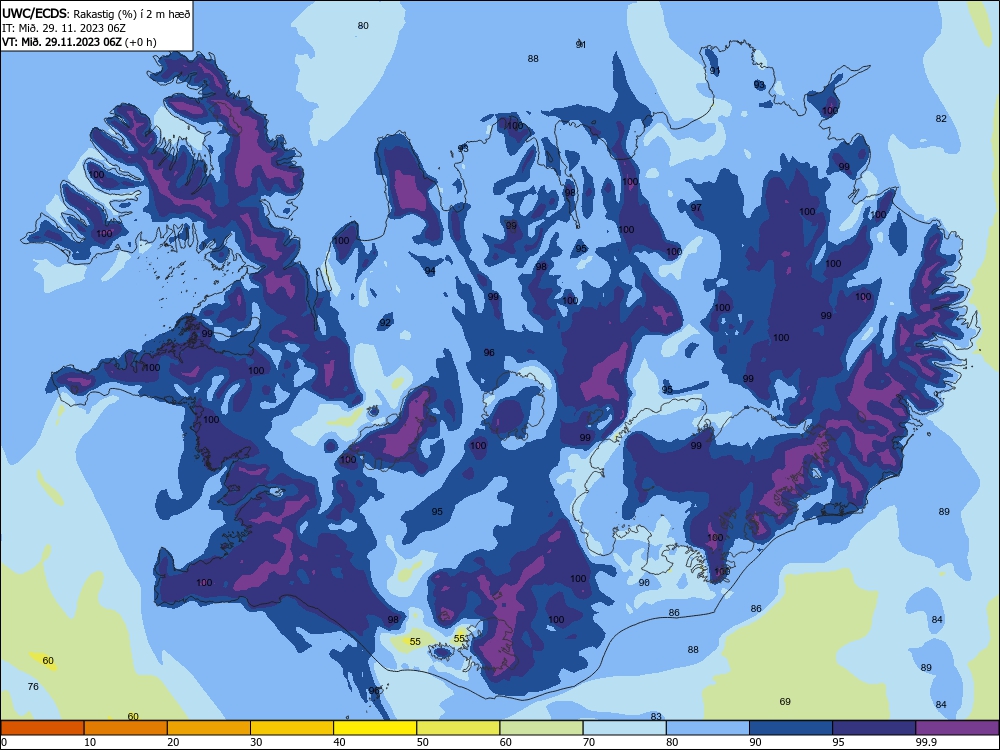This screenshot has width=1000, height=750.
Task: Click the "0" legend tick label
Action: 3,742
